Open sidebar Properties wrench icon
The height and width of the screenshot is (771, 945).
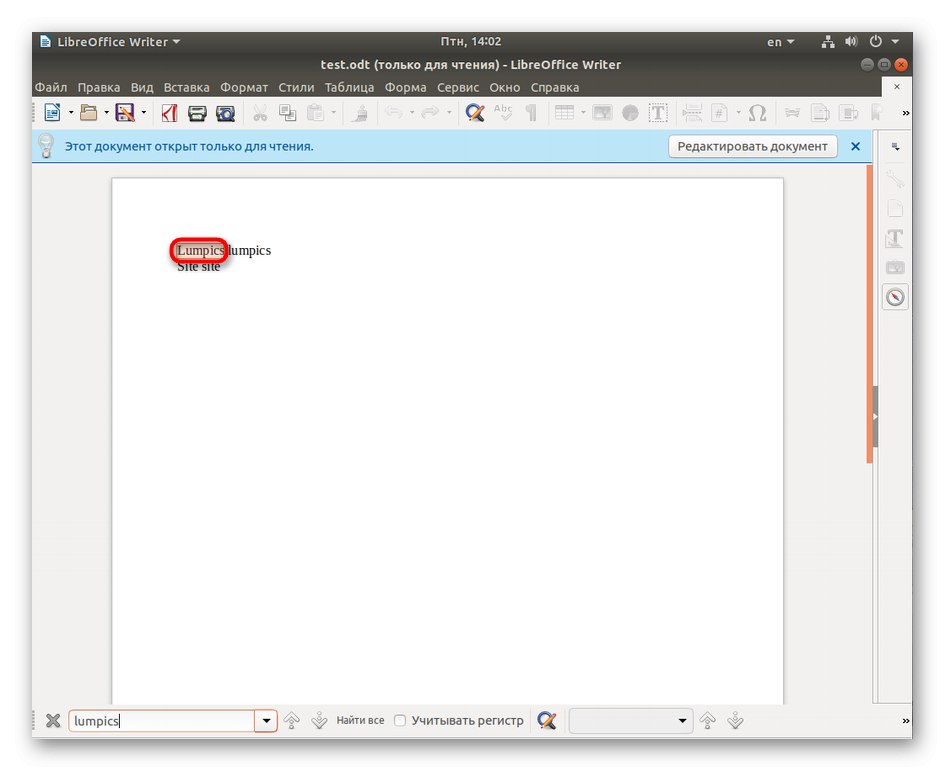895,180
